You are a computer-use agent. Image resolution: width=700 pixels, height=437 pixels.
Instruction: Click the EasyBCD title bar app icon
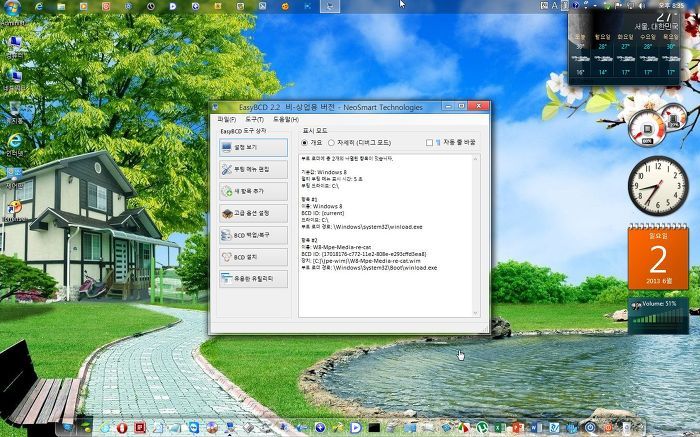pyautogui.click(x=216, y=107)
